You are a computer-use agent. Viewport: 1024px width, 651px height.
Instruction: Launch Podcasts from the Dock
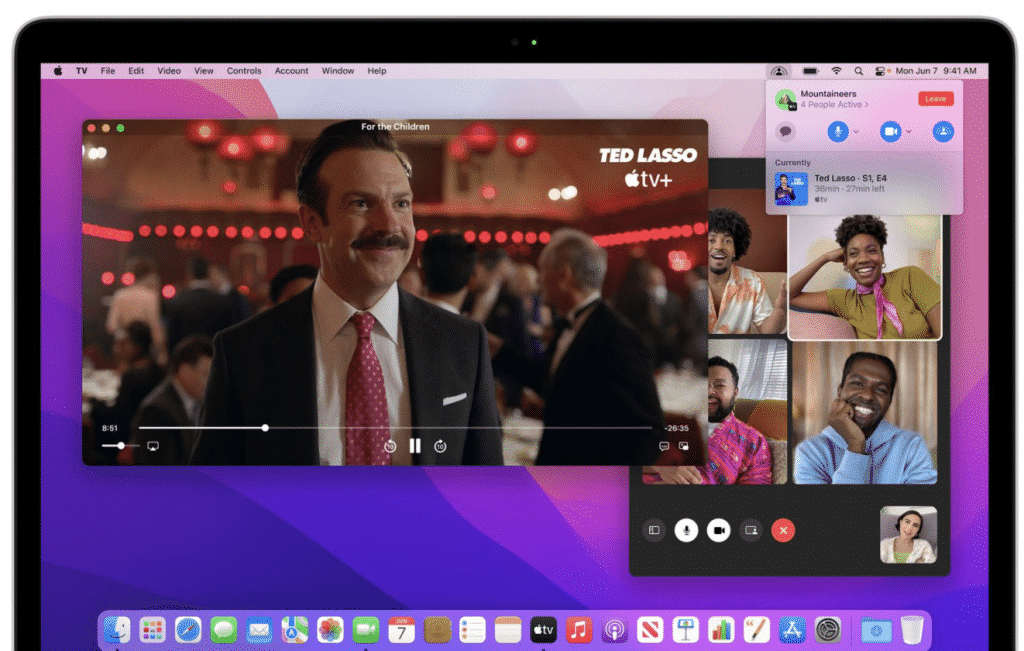pos(615,630)
